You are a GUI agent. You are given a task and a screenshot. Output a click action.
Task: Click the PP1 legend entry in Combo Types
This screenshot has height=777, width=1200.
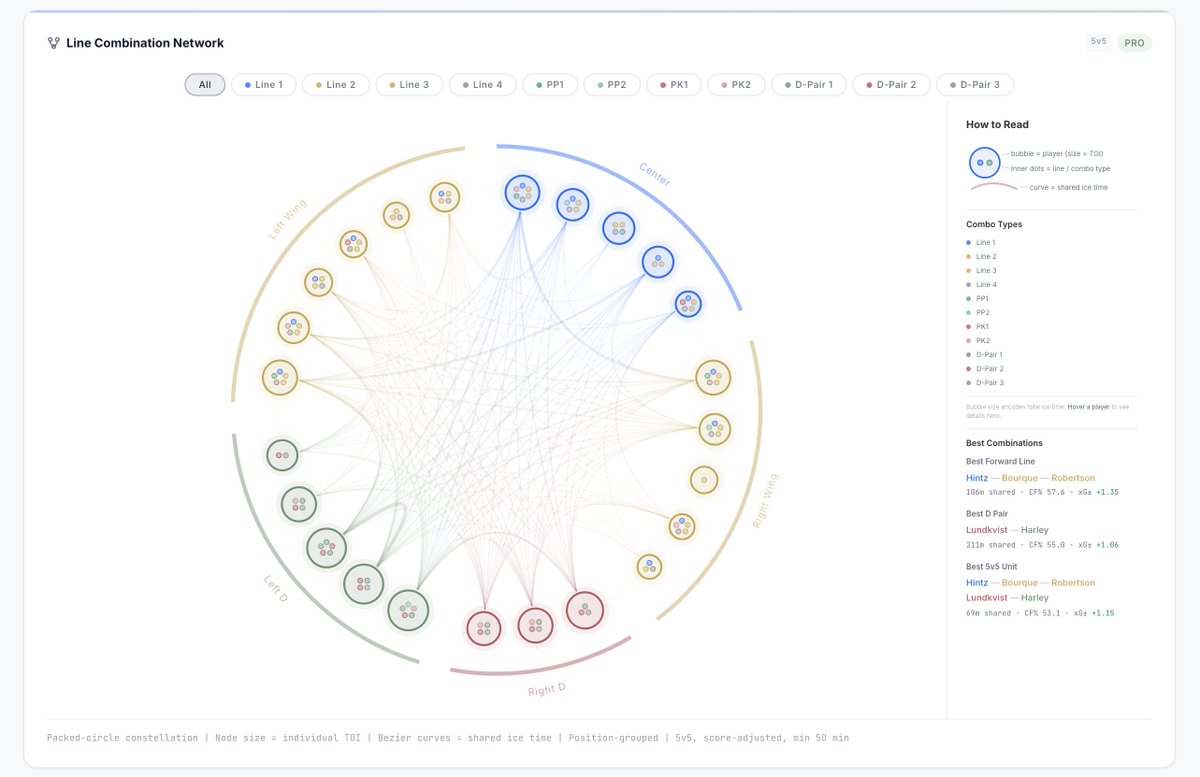[977, 299]
